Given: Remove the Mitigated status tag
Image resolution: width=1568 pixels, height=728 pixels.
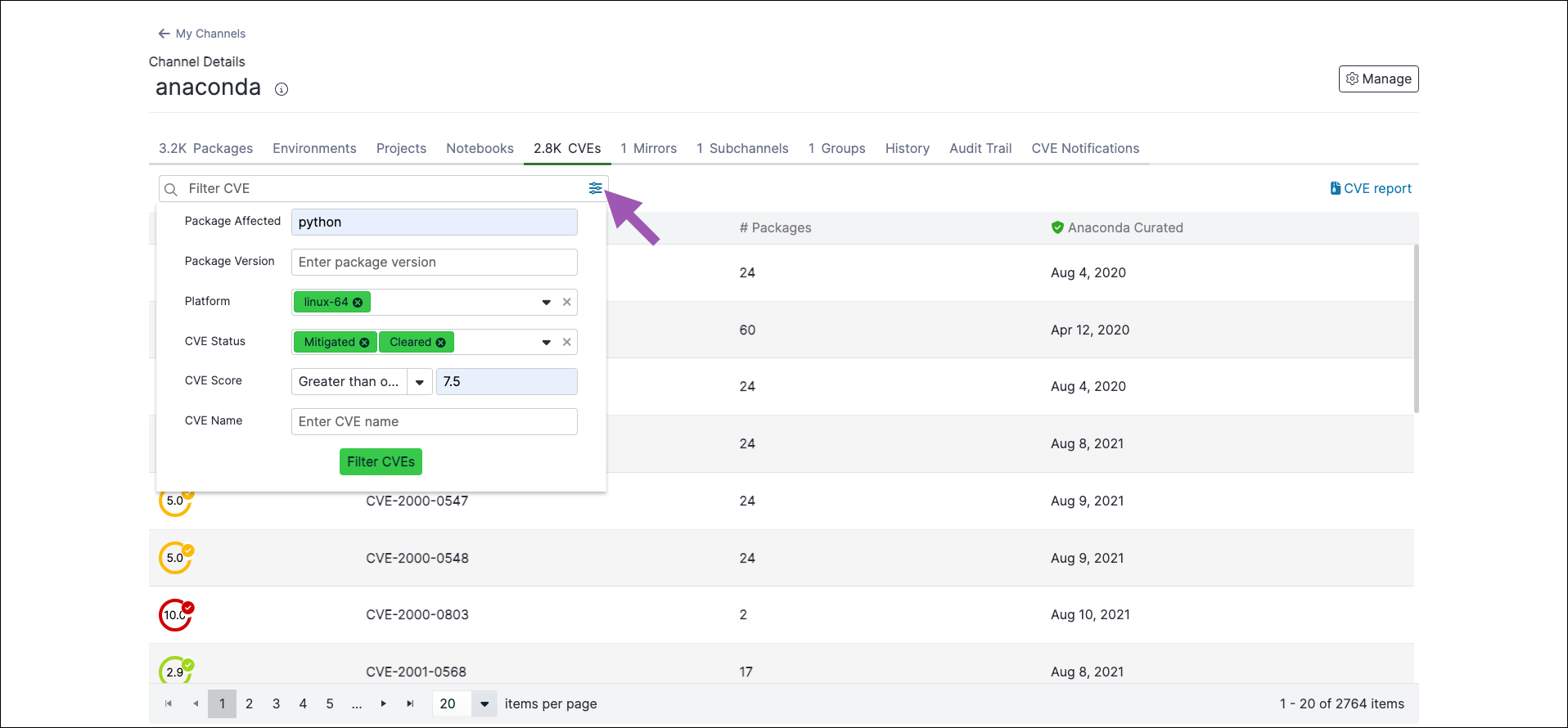Looking at the screenshot, I should coord(364,343).
